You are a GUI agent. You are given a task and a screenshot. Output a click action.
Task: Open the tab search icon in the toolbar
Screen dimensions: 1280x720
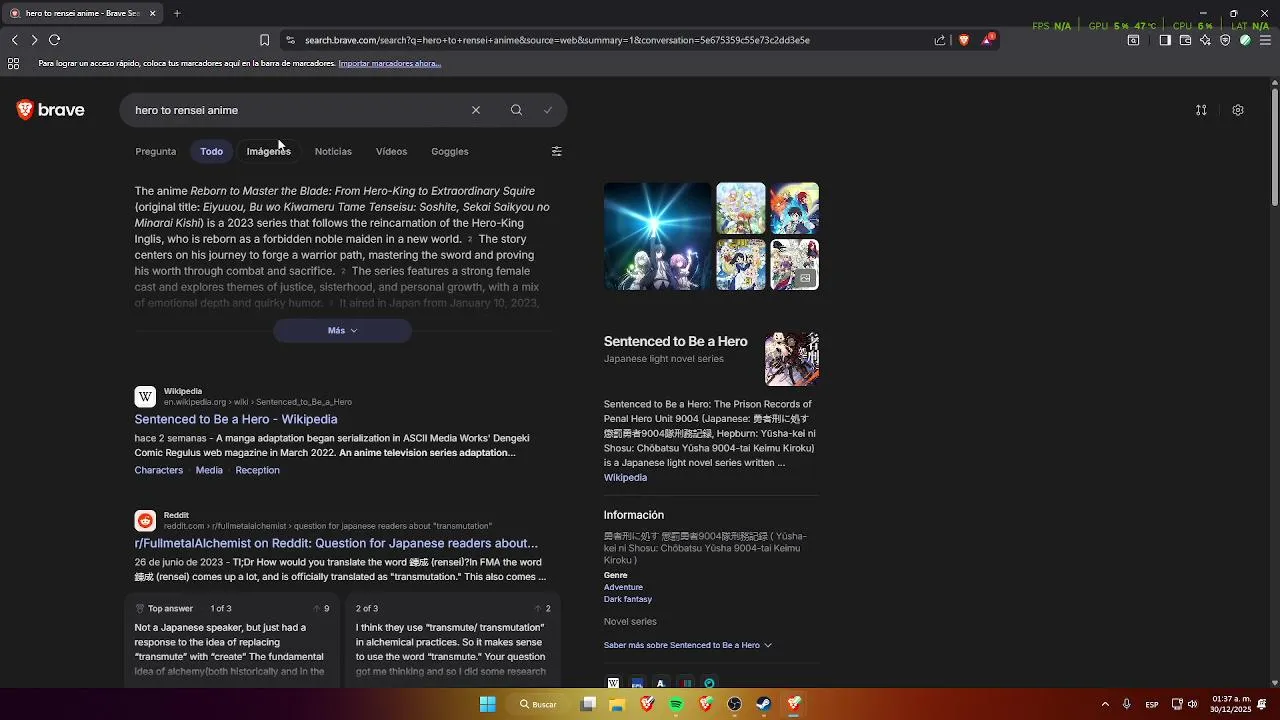click(x=1133, y=40)
